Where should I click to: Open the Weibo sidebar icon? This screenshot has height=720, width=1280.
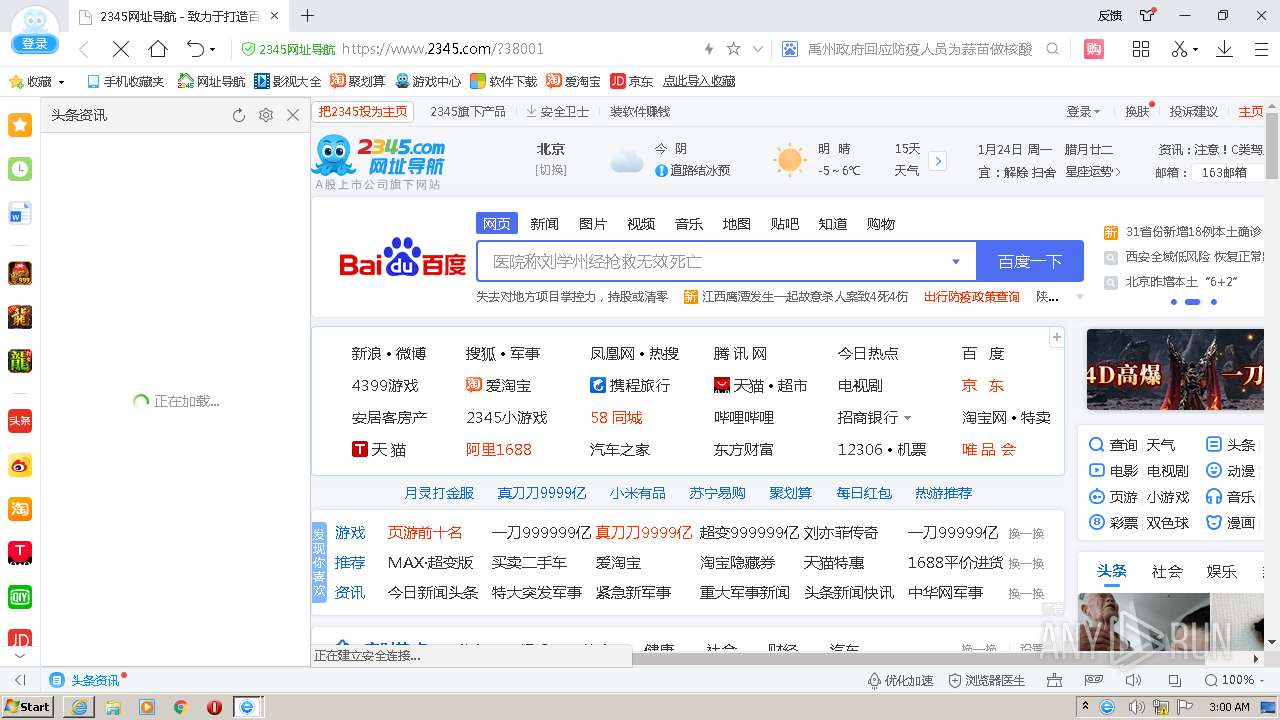pyautogui.click(x=20, y=465)
